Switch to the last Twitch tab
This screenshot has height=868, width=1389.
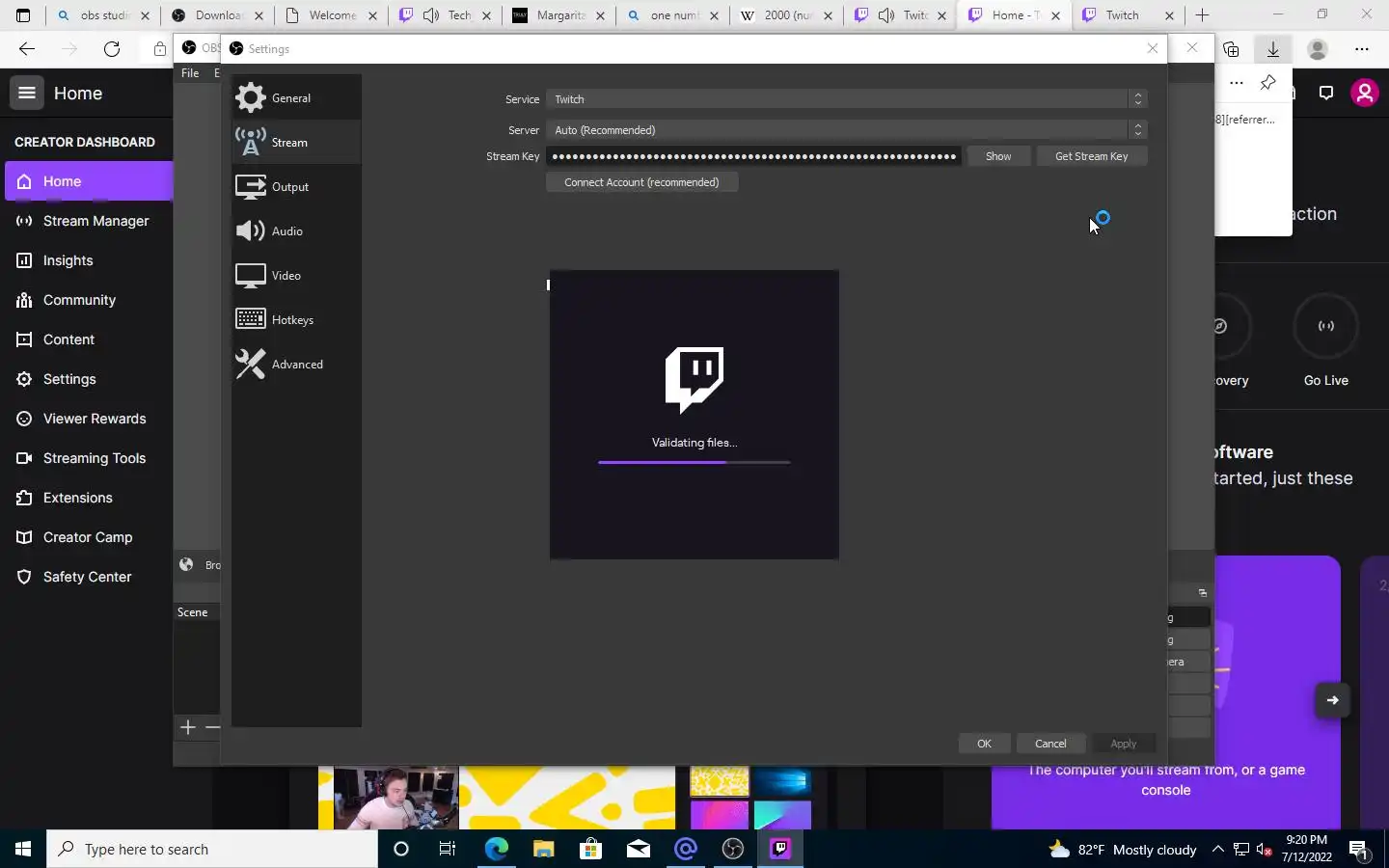pos(1129,15)
